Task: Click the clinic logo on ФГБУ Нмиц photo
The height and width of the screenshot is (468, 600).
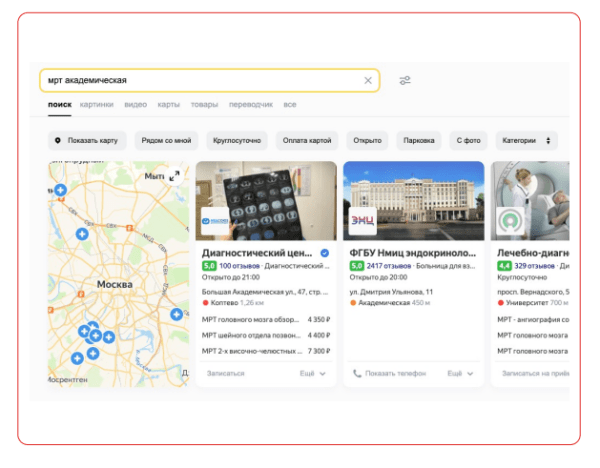Action: 361,221
